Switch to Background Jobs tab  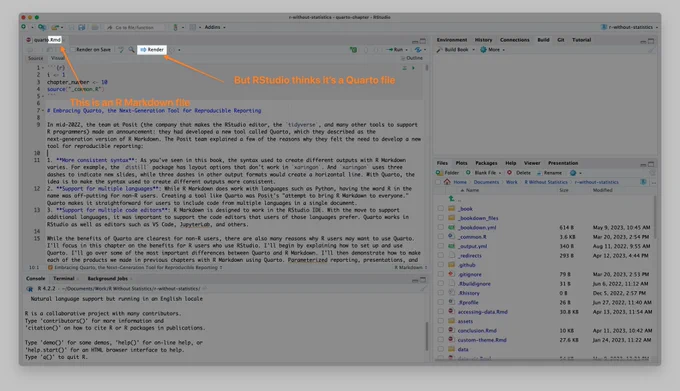tap(108, 278)
